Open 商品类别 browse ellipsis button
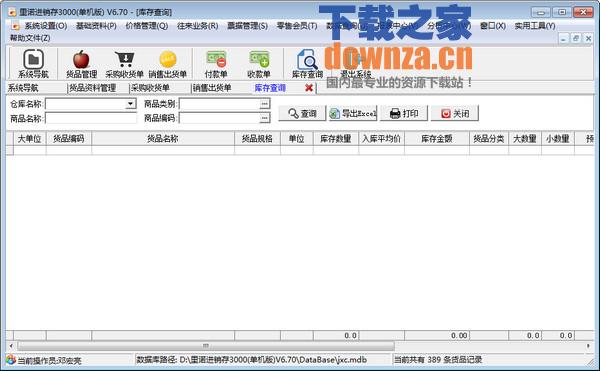Screen dimensions: 600x371 pos(264,104)
